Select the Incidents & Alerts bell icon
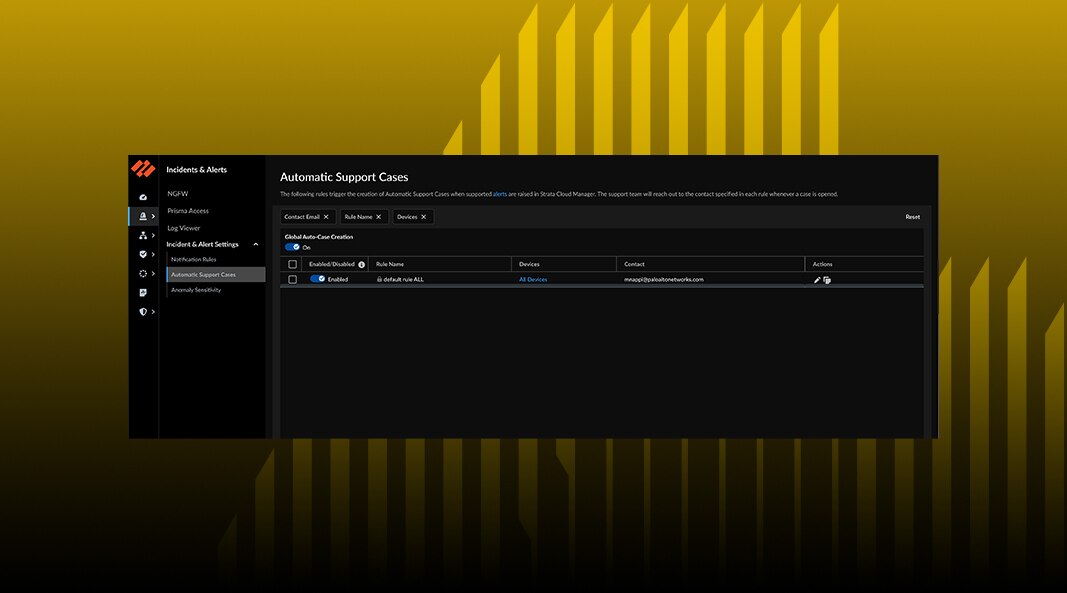Viewport: 1067px width, 593px height. (143, 216)
